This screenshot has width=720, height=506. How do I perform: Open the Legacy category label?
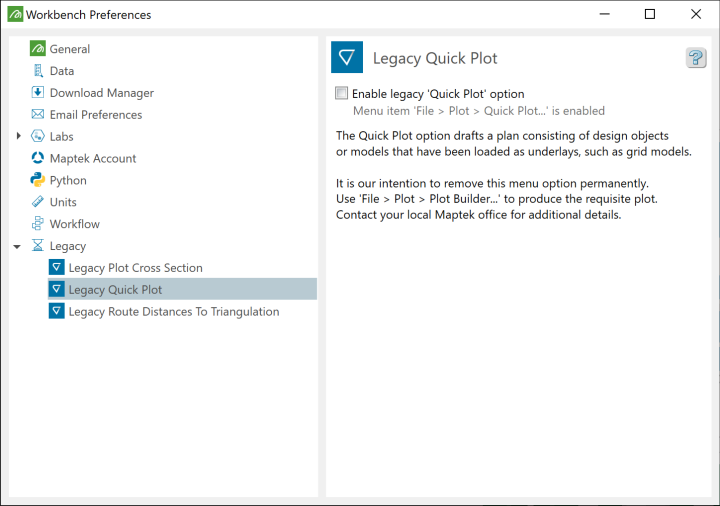67,246
